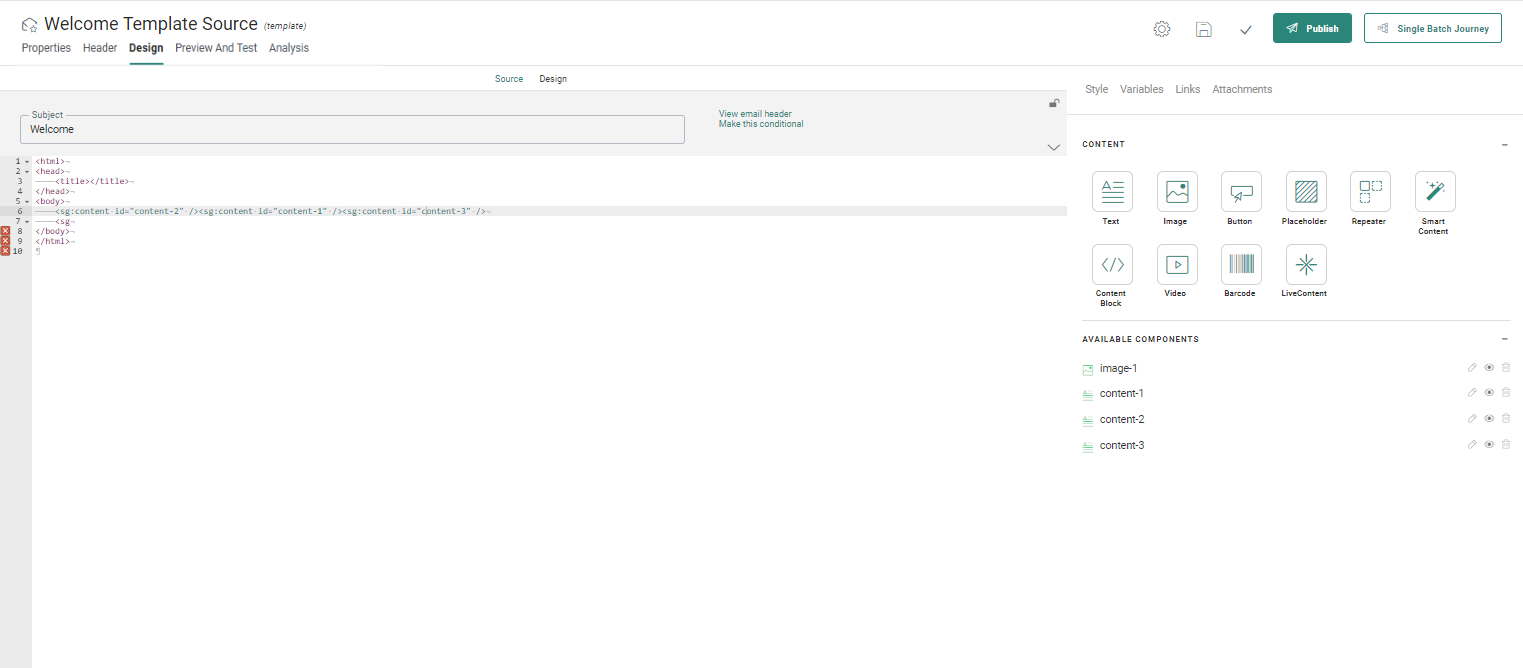Select the Barcode content icon
This screenshot has width=1523, height=668.
pyautogui.click(x=1240, y=264)
